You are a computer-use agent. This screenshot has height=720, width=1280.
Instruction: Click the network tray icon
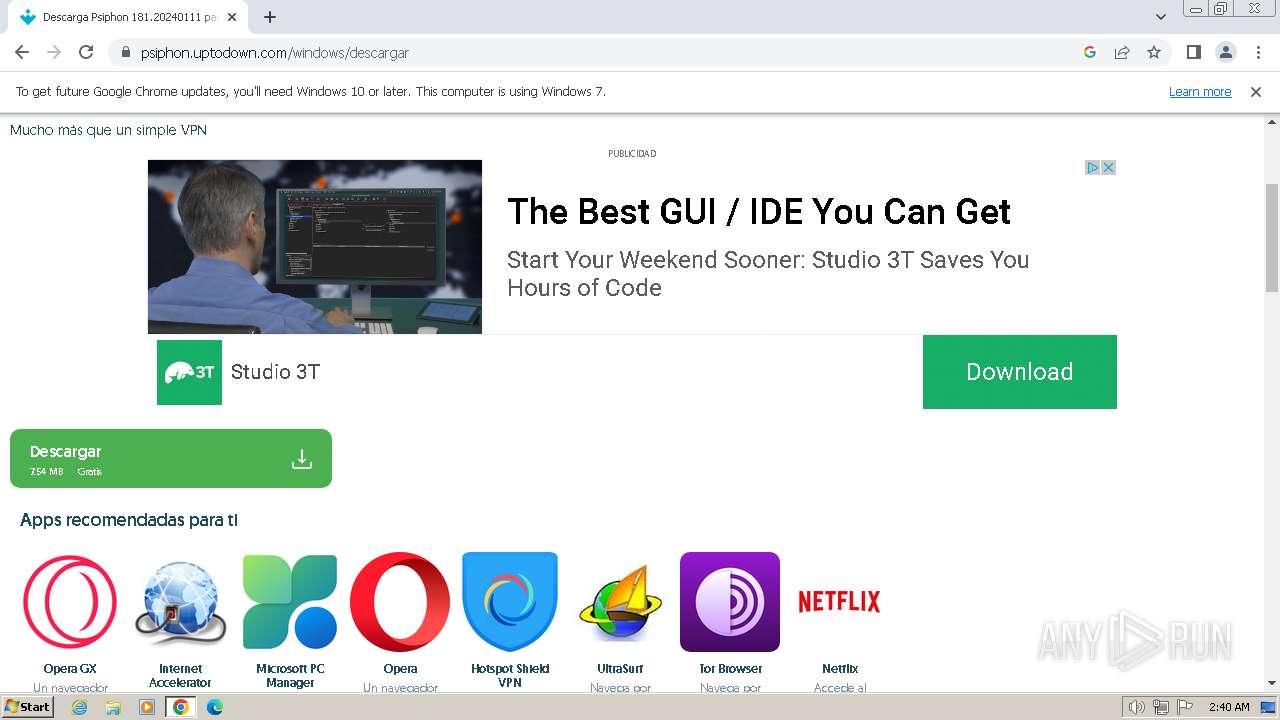click(x=1161, y=707)
